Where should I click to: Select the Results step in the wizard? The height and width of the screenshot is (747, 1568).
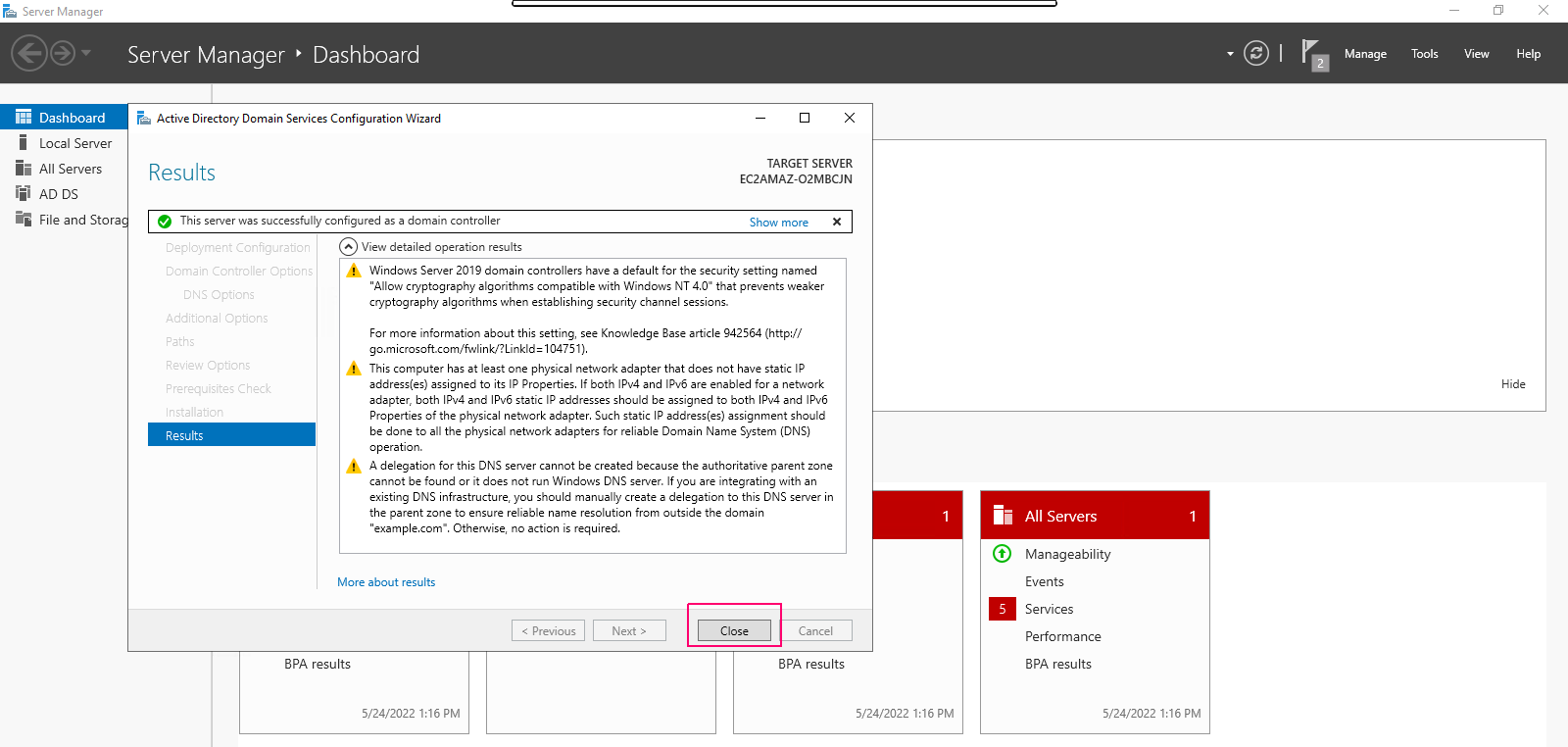tap(231, 434)
